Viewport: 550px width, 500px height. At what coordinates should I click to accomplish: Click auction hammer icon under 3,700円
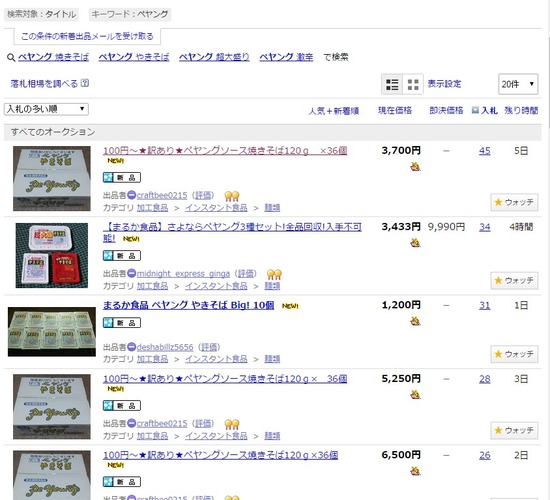415,166
